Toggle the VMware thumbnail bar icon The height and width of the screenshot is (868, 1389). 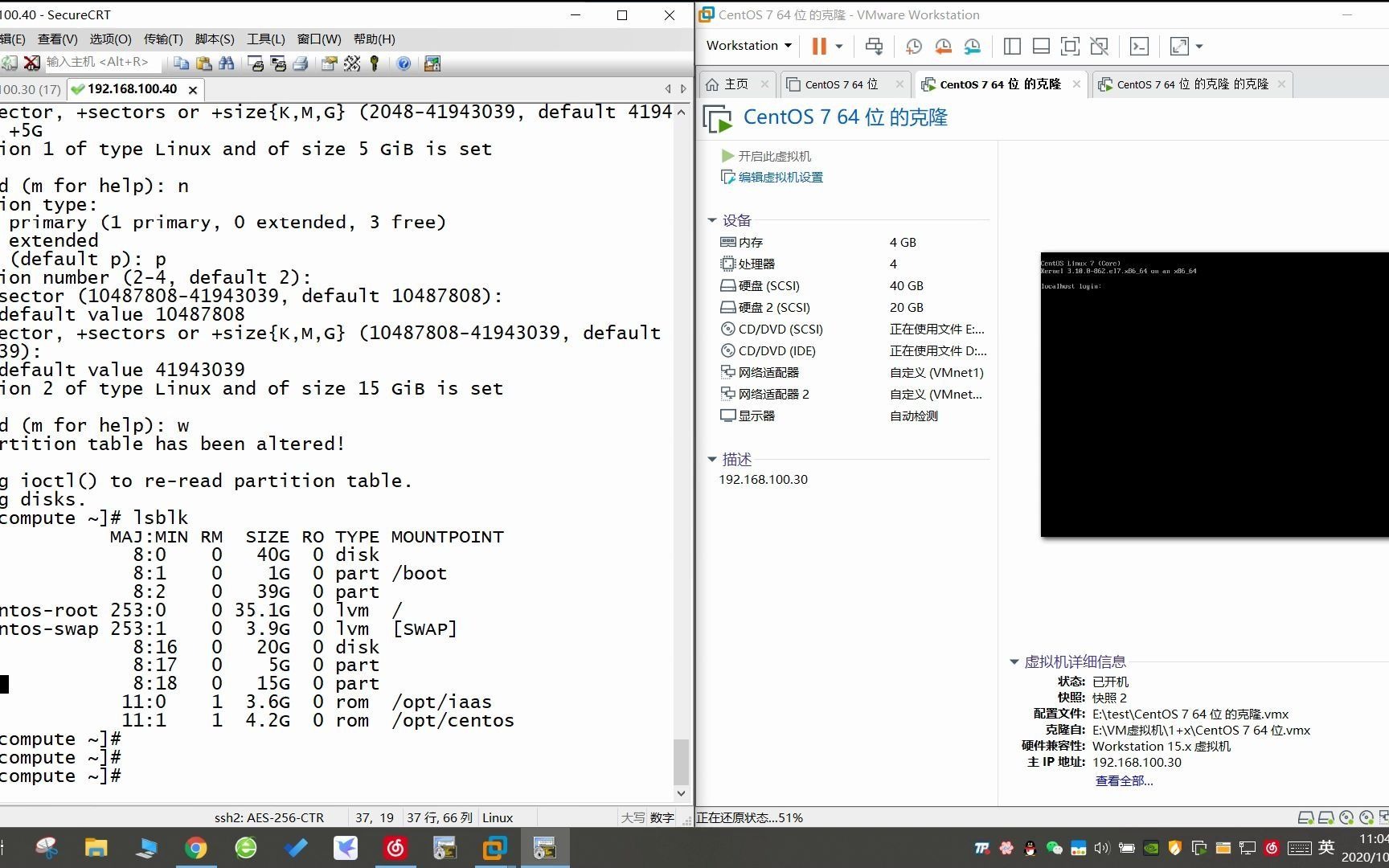(x=1041, y=46)
